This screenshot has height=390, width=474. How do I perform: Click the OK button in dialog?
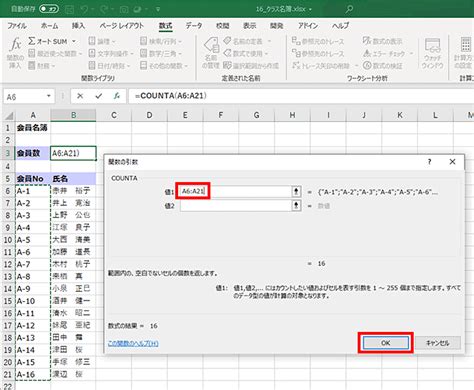click(386, 343)
